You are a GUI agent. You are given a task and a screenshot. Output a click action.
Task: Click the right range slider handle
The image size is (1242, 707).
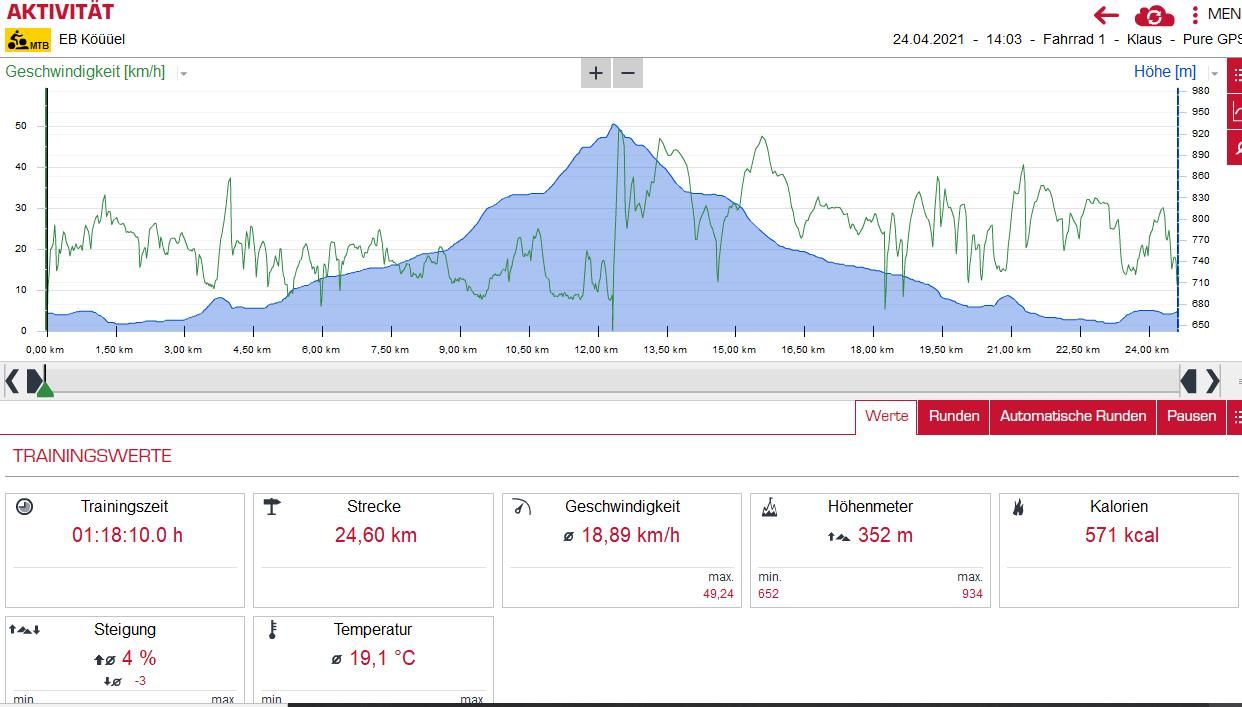point(1189,381)
